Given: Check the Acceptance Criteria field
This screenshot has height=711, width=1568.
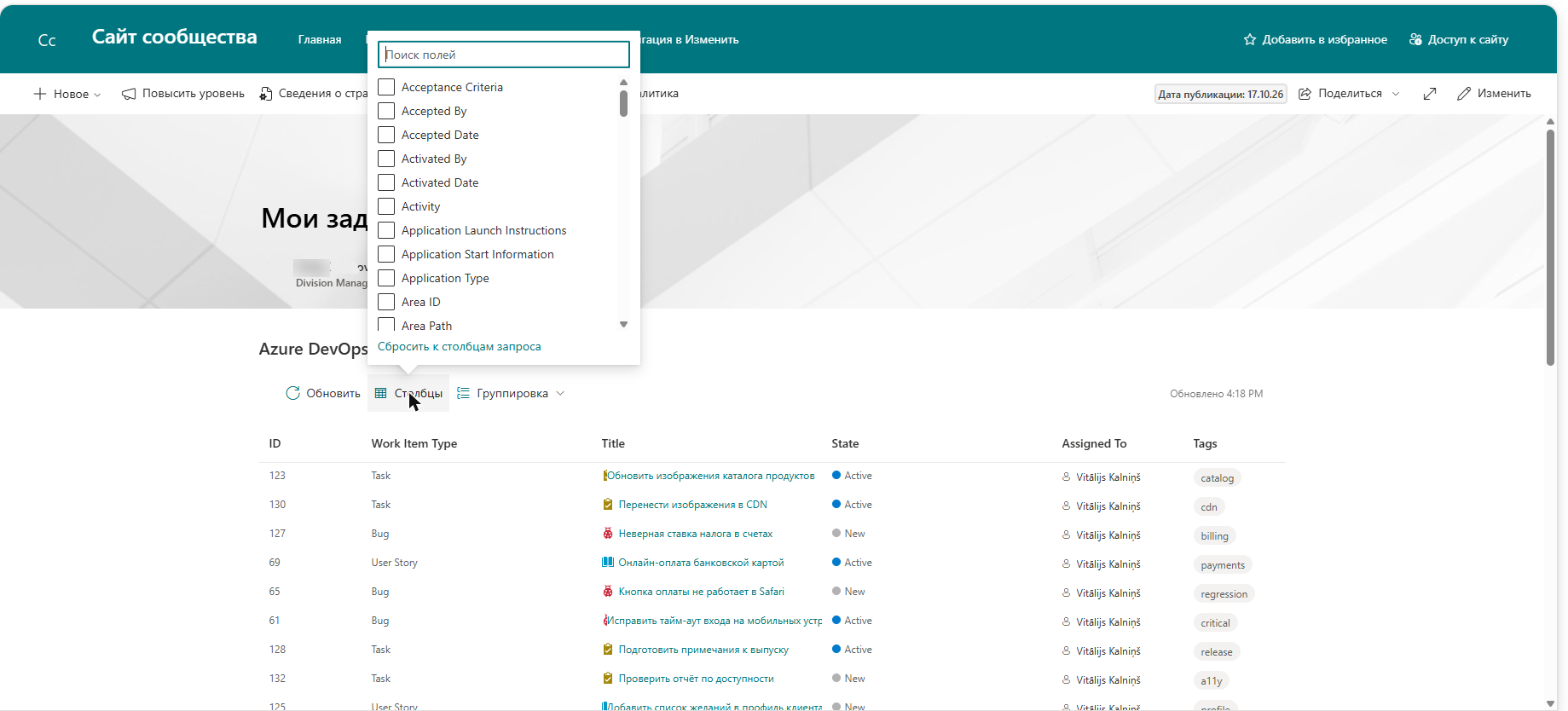Looking at the screenshot, I should [386, 87].
